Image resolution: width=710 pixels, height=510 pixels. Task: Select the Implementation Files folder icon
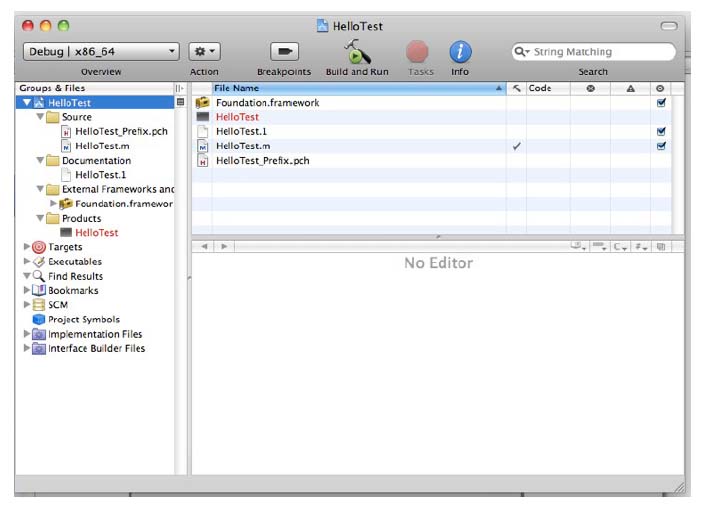pos(39,334)
